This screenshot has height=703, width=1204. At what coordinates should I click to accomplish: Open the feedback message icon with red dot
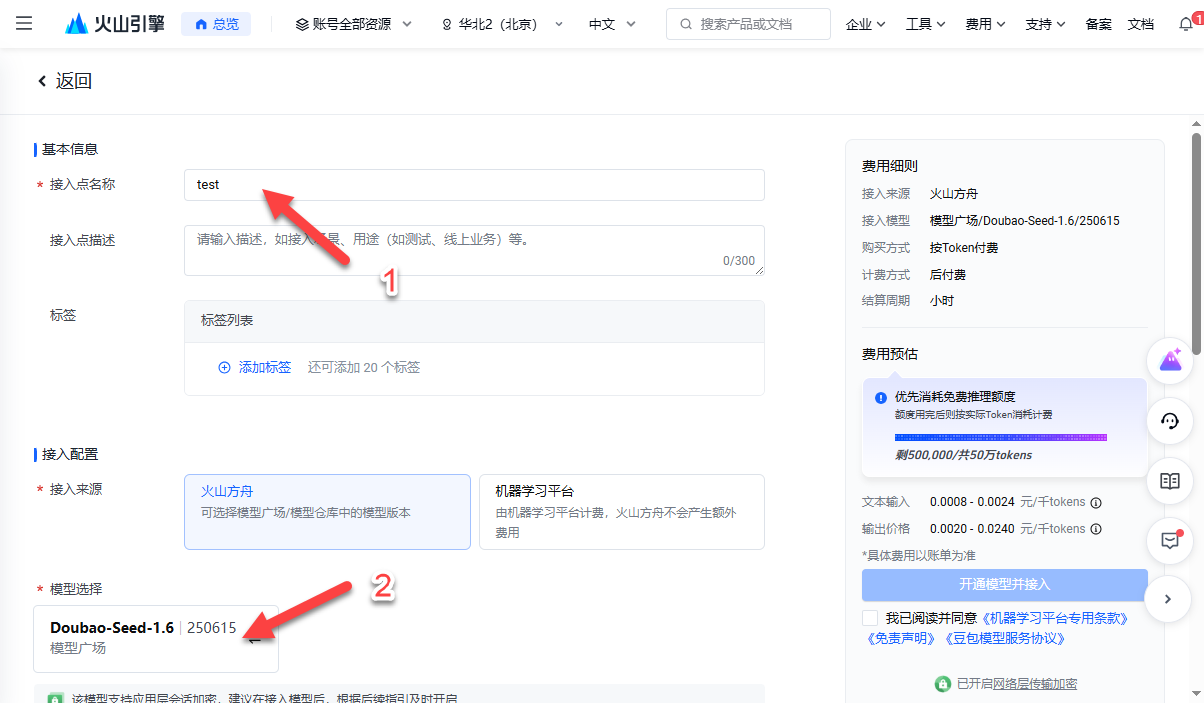tap(1169, 541)
